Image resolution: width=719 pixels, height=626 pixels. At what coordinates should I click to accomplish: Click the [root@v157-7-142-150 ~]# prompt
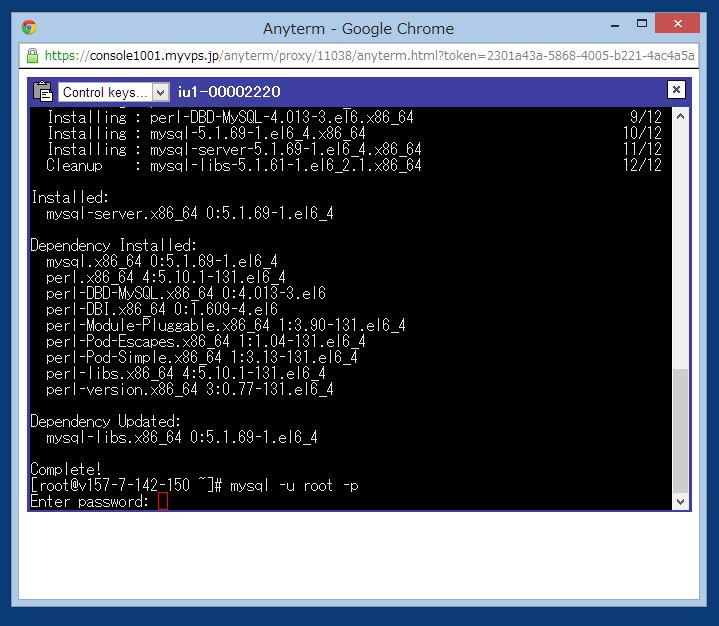tap(126, 485)
